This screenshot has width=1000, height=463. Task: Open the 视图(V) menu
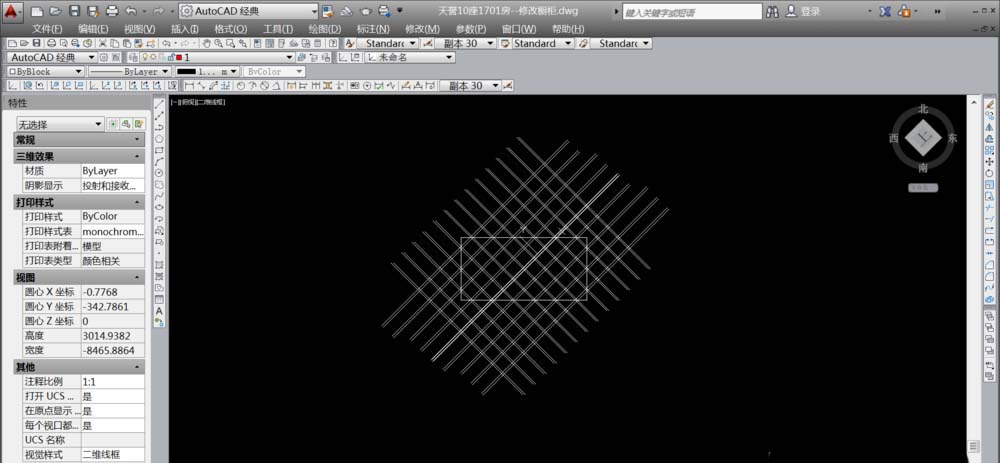pyautogui.click(x=140, y=29)
